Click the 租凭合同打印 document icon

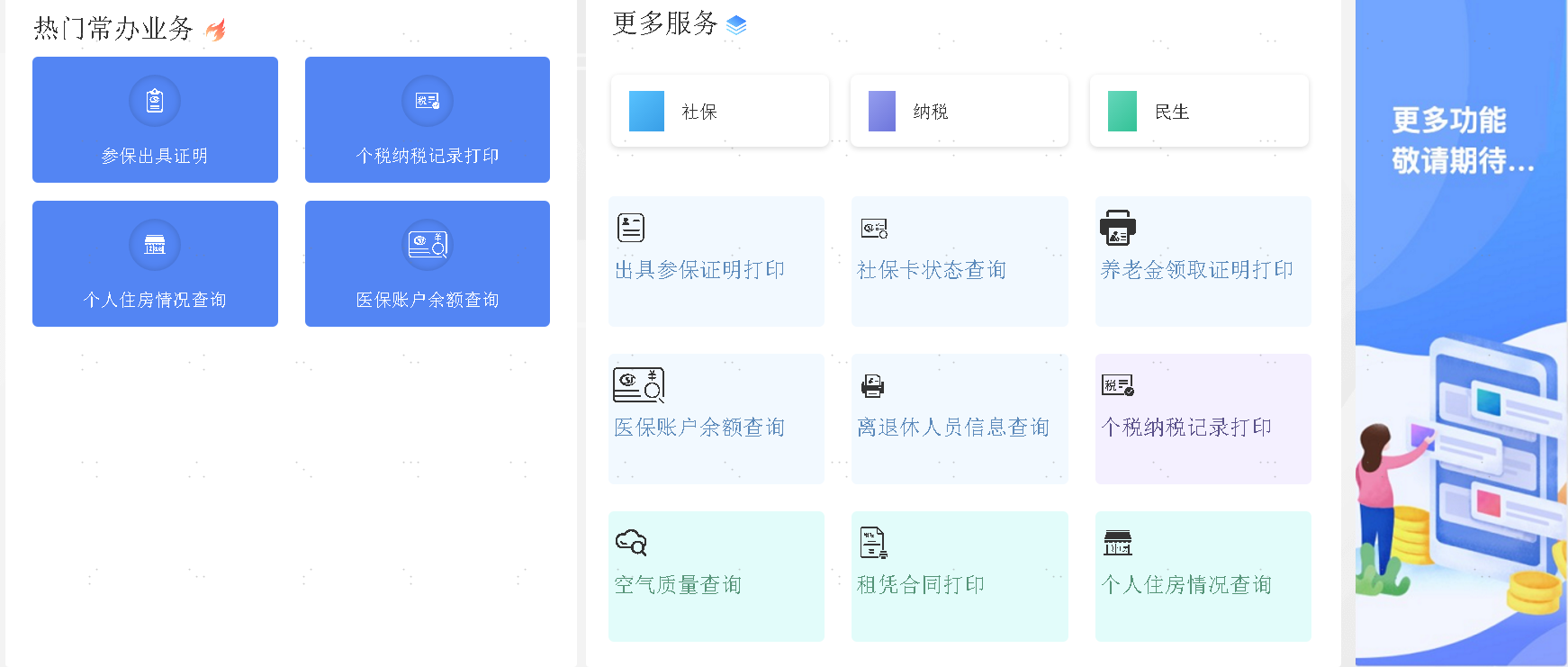coord(873,543)
